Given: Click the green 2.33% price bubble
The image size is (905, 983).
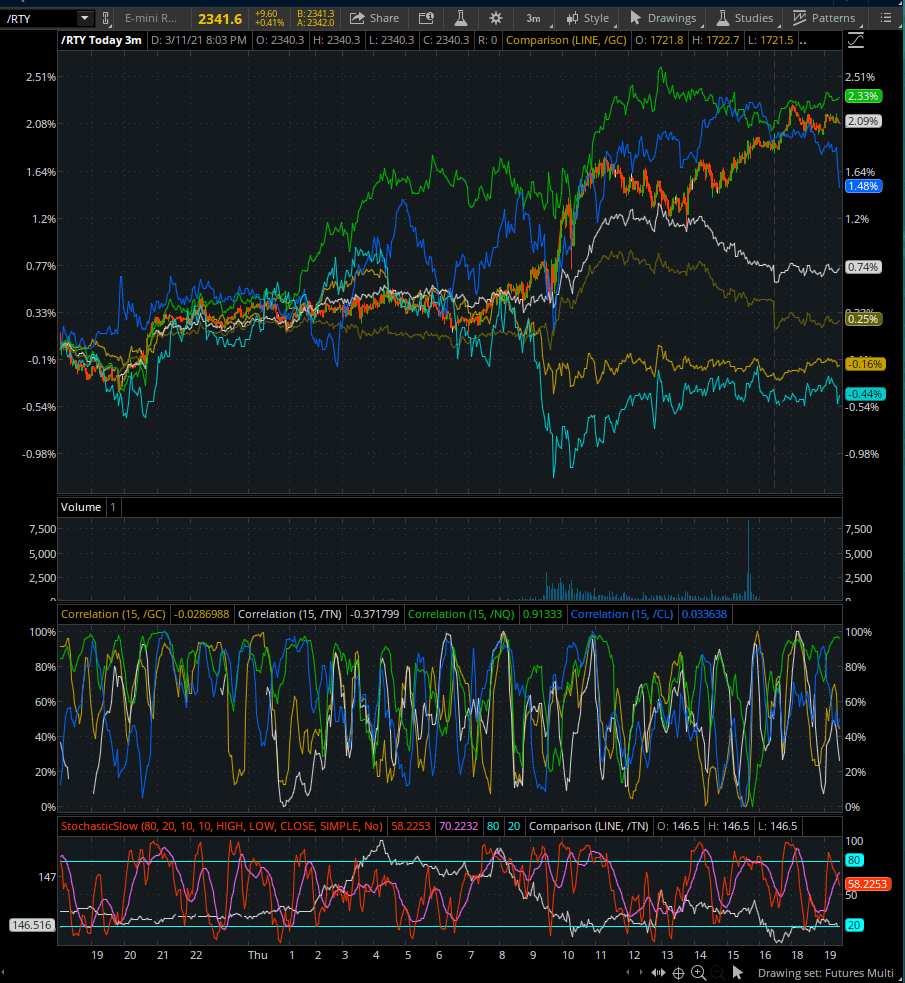Looking at the screenshot, I should point(864,96).
